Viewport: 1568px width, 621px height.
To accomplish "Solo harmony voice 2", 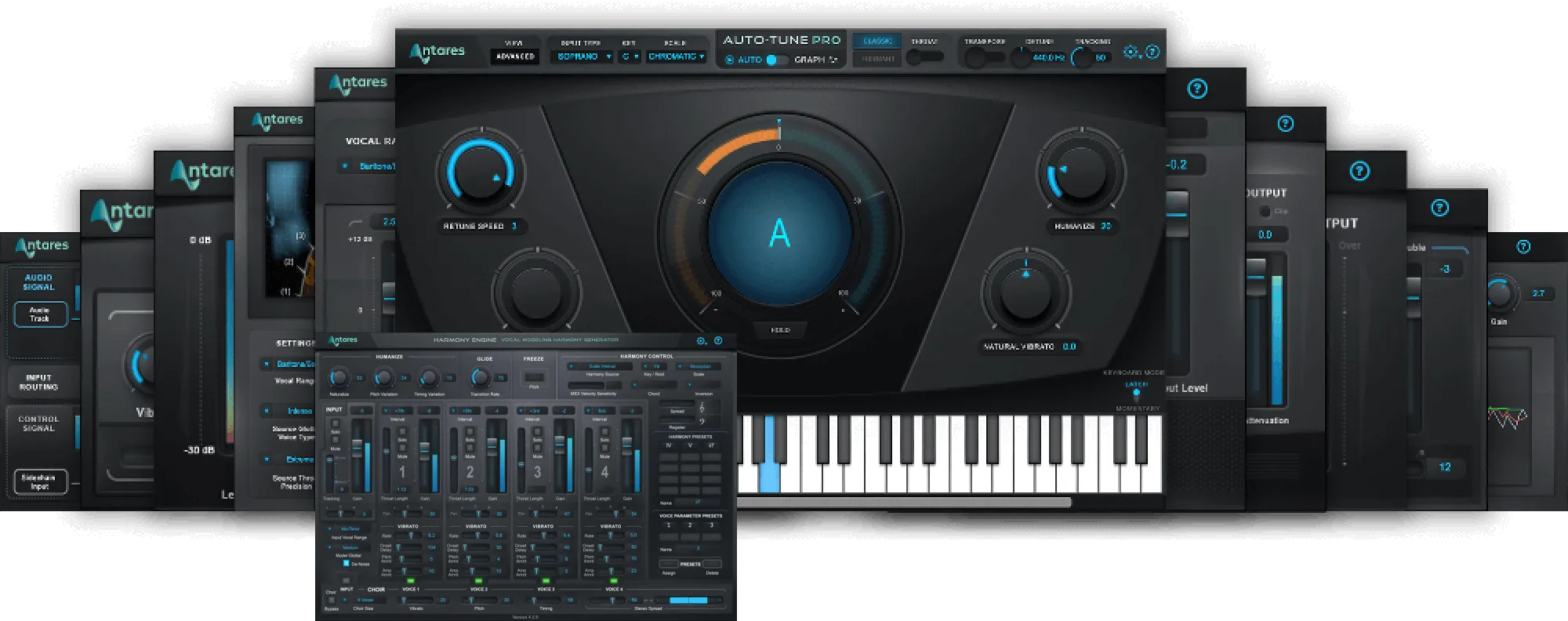I will [470, 431].
